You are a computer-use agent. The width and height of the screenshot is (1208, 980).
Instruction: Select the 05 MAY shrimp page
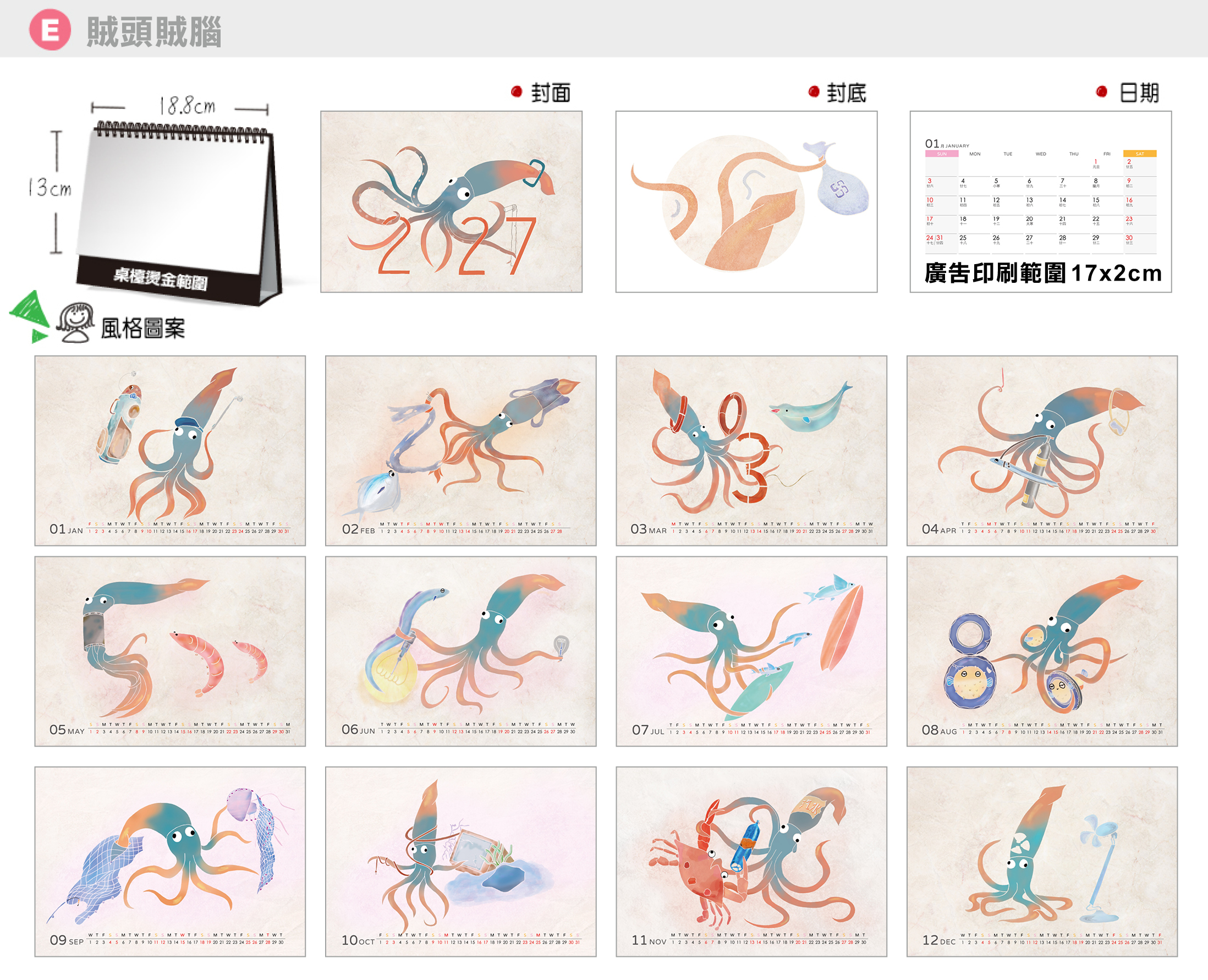click(171, 651)
